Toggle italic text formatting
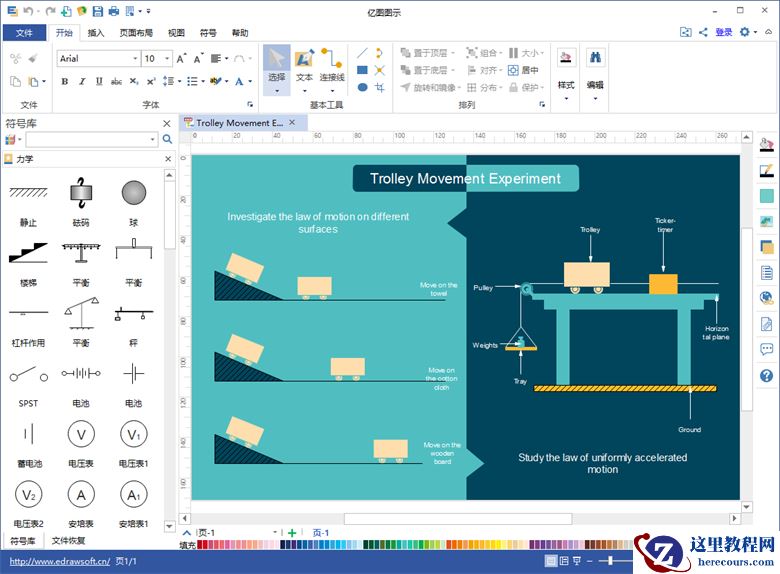 [x=82, y=81]
